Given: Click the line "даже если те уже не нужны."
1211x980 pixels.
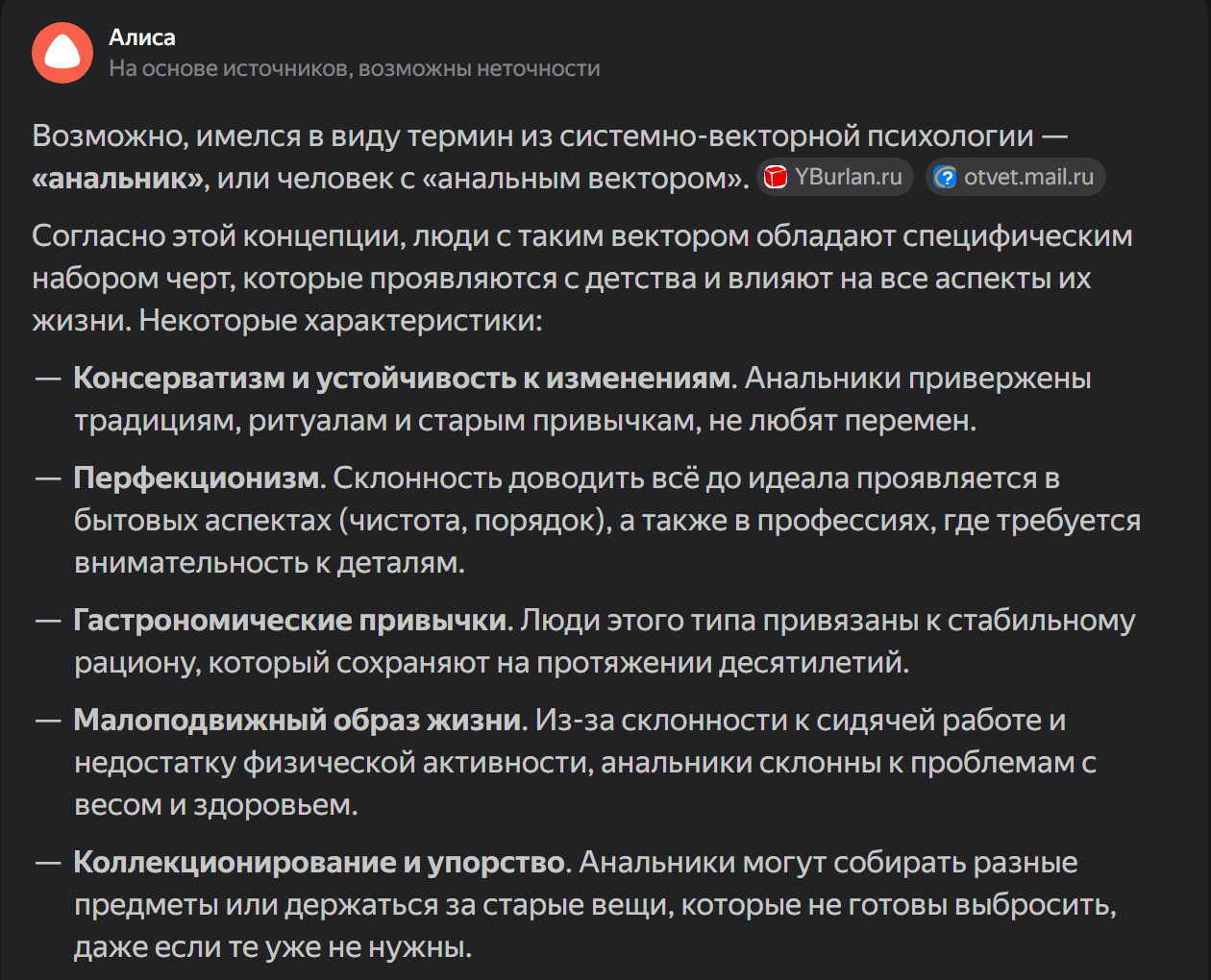Looking at the screenshot, I should click(x=273, y=947).
